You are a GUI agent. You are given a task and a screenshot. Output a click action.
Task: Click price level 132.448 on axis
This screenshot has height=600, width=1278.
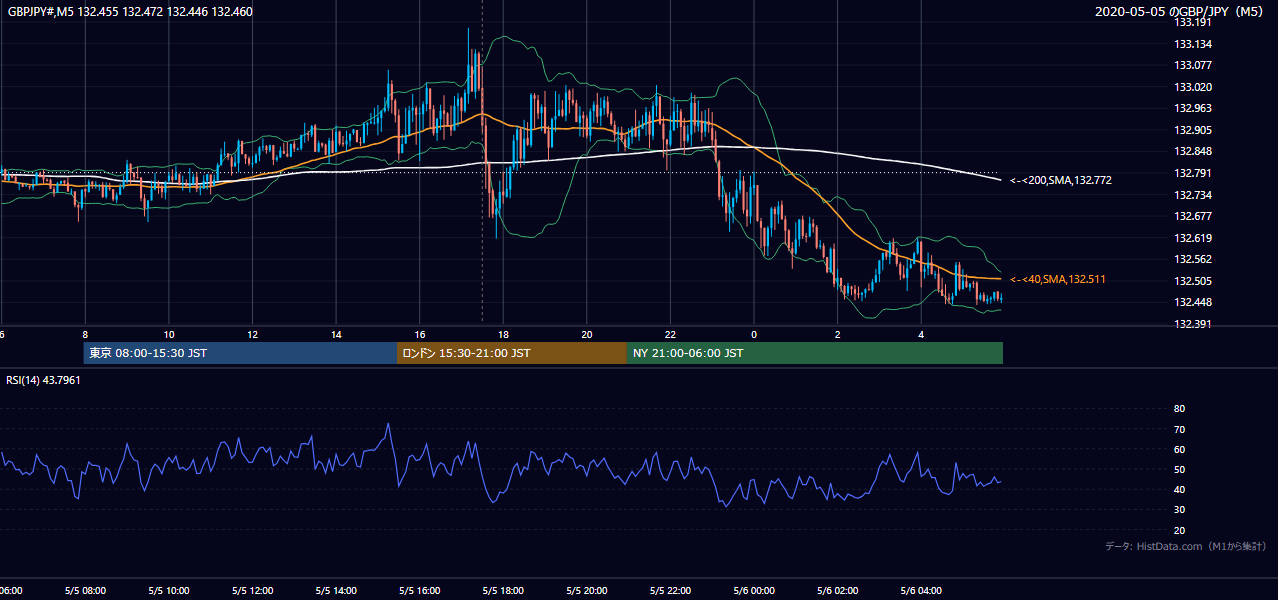(x=1192, y=303)
